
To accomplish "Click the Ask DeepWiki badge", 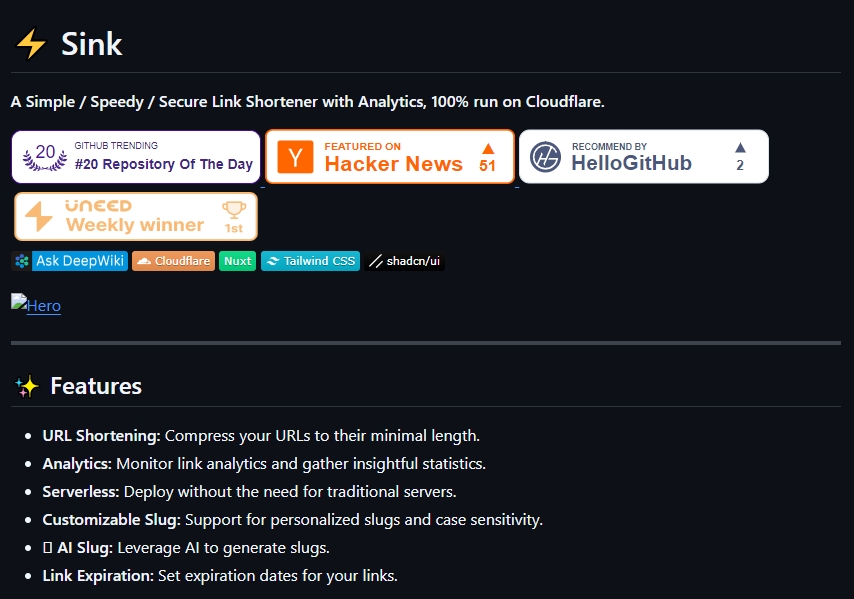I will tap(70, 261).
